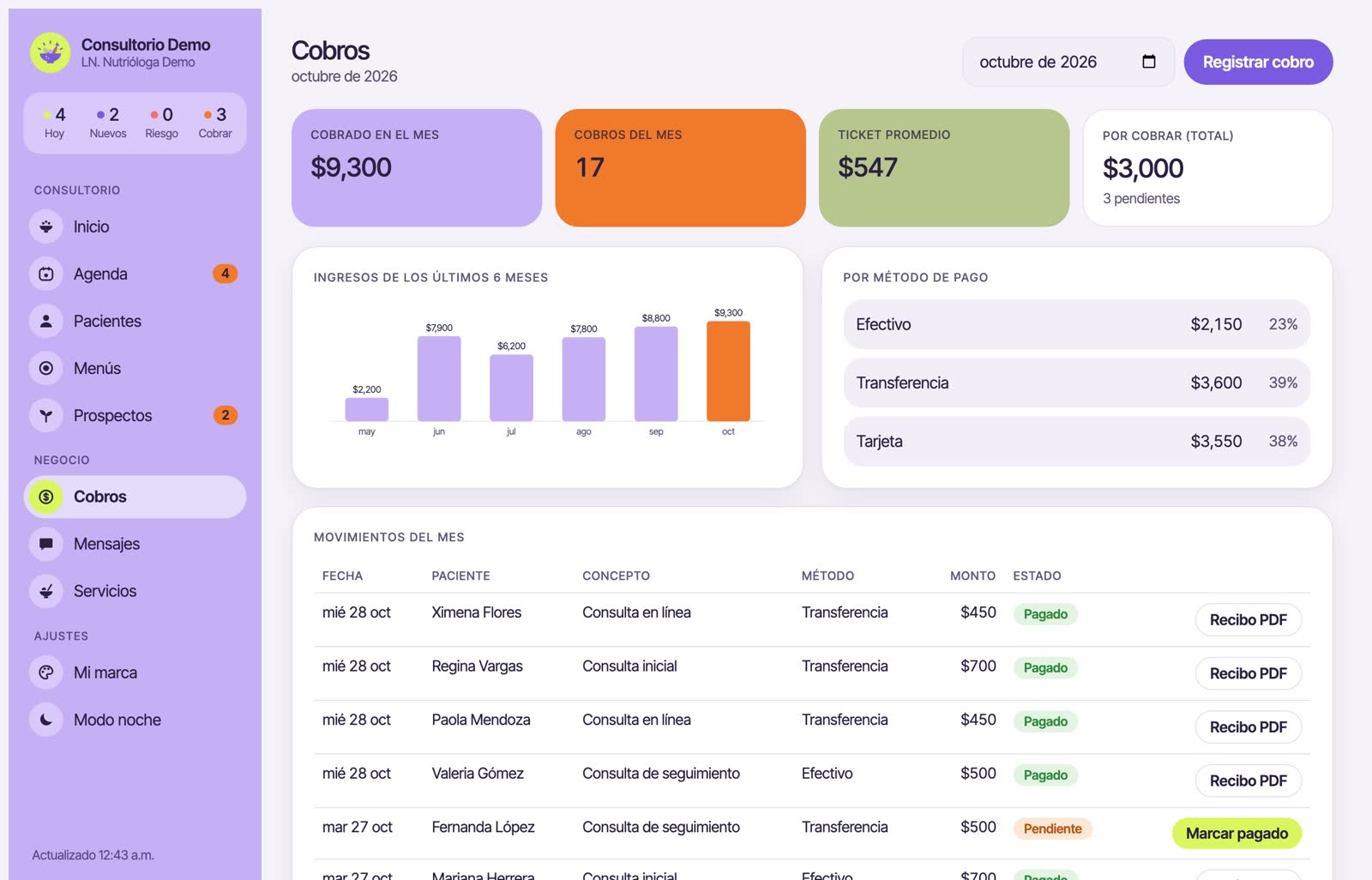Click the Por cobrar (total) card

pyautogui.click(x=1207, y=168)
